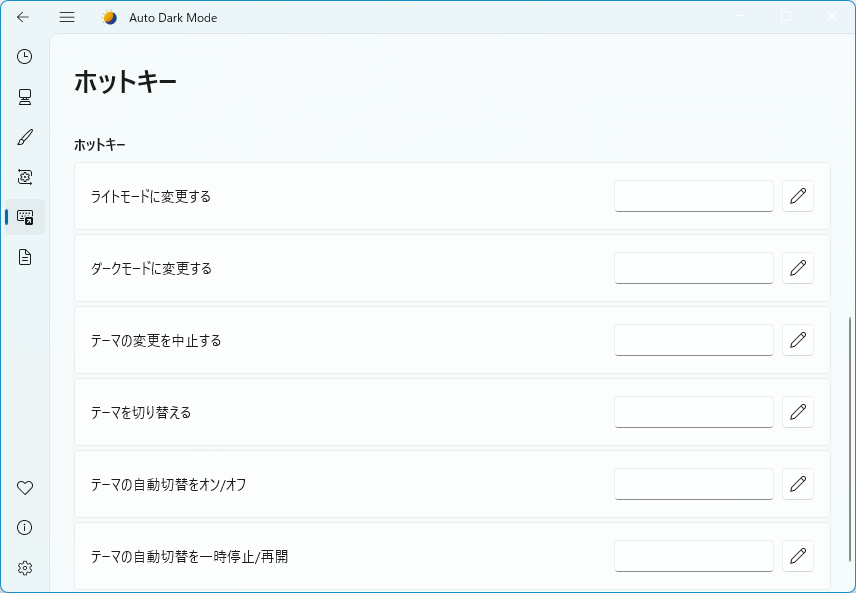Edit hotkey for ライトモードに変更する

797,196
